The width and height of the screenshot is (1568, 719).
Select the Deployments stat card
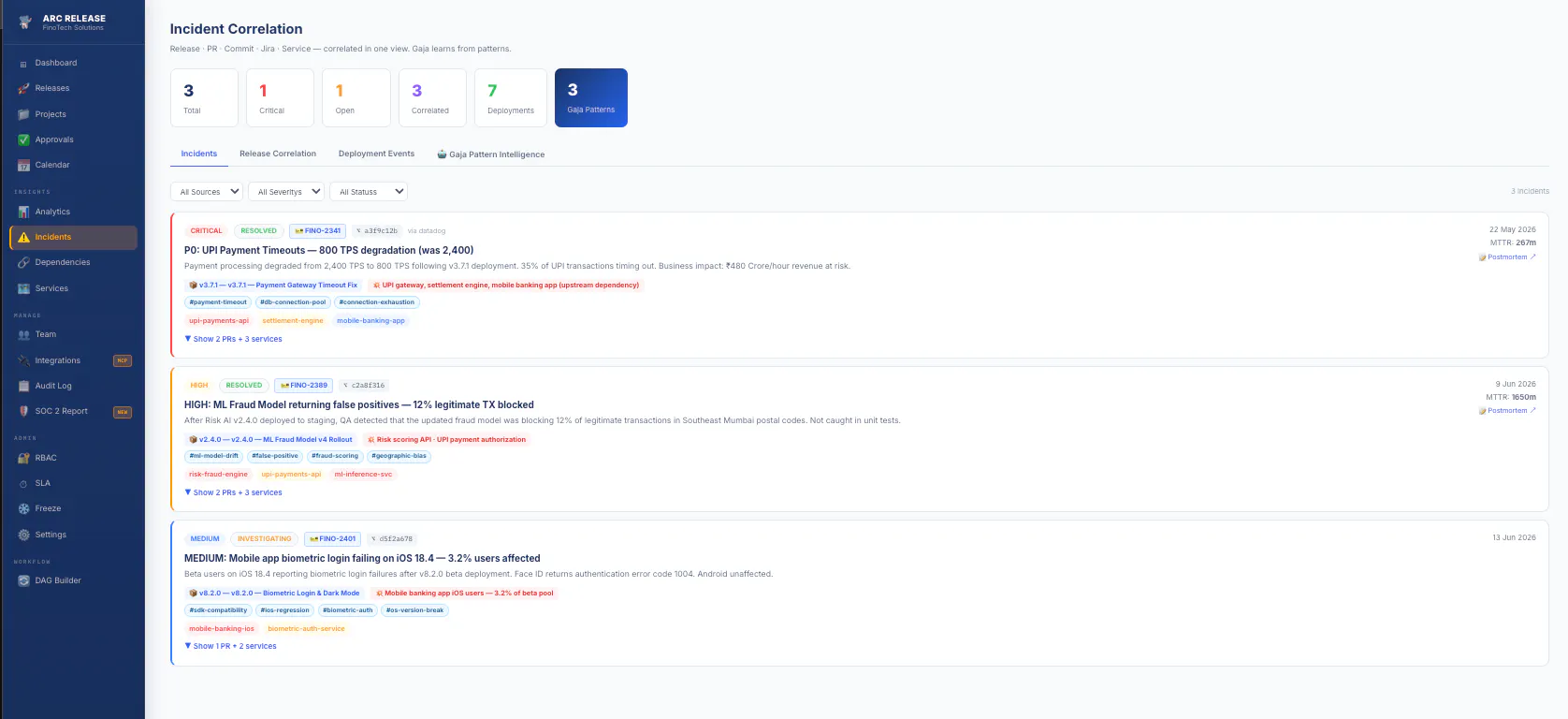pos(511,97)
